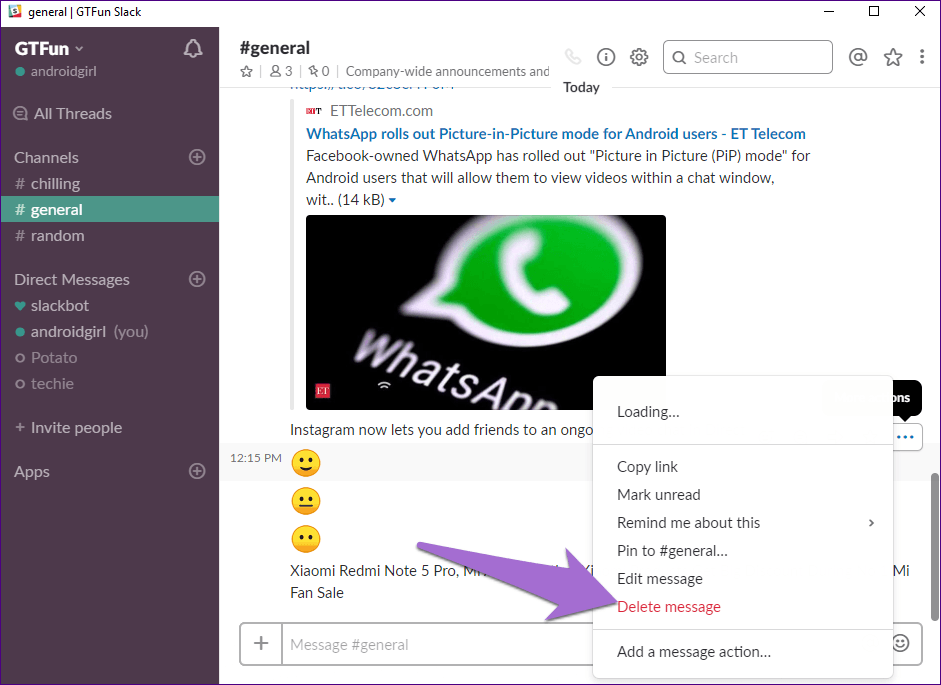Click the Instagram now lets you message text
Screen dimensions: 941x685
[441, 430]
